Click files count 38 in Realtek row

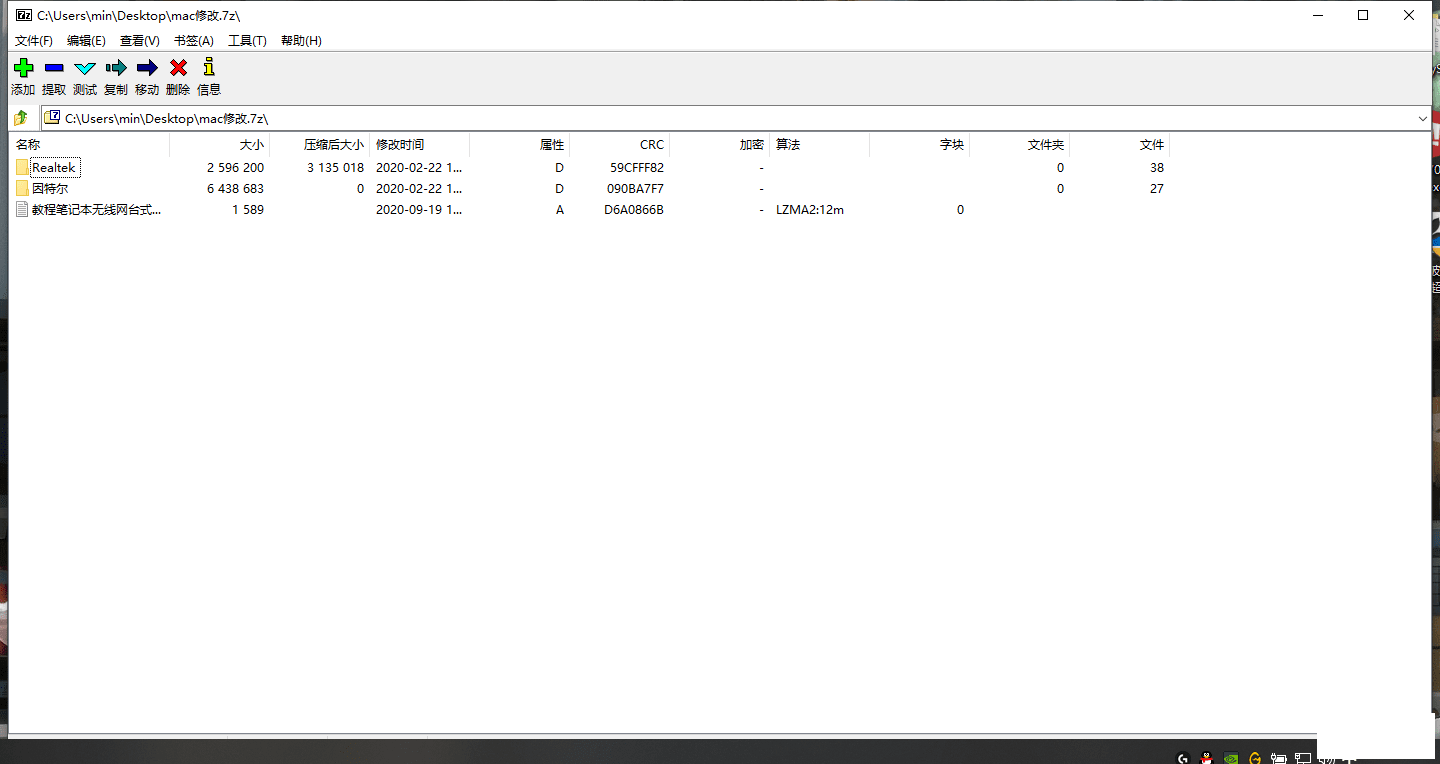[x=1157, y=168]
